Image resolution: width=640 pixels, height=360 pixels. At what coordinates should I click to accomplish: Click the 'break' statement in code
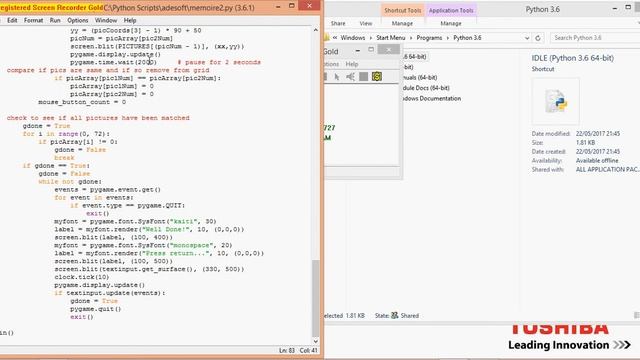[x=64, y=158]
